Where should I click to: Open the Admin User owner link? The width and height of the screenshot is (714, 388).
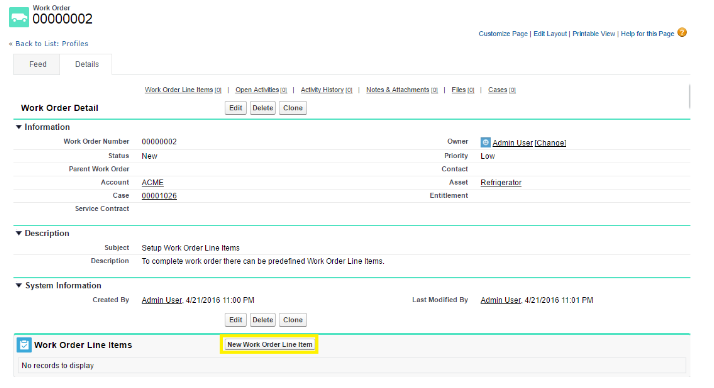tap(512, 143)
